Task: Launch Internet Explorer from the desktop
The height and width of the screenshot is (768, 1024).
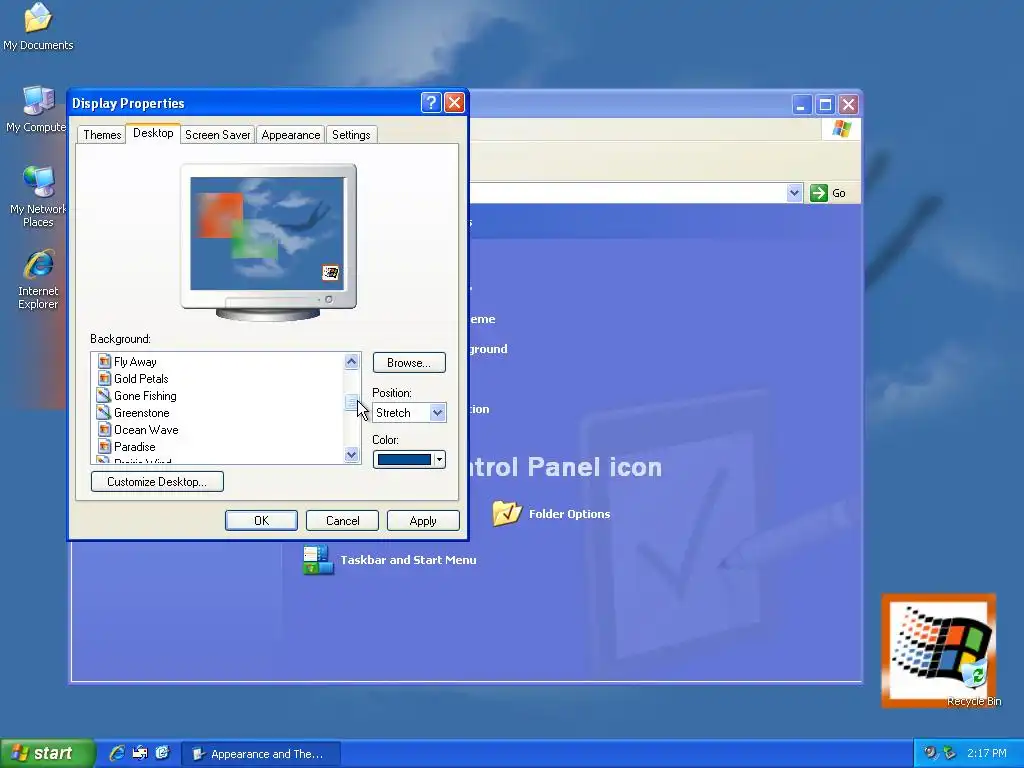Action: (38, 279)
